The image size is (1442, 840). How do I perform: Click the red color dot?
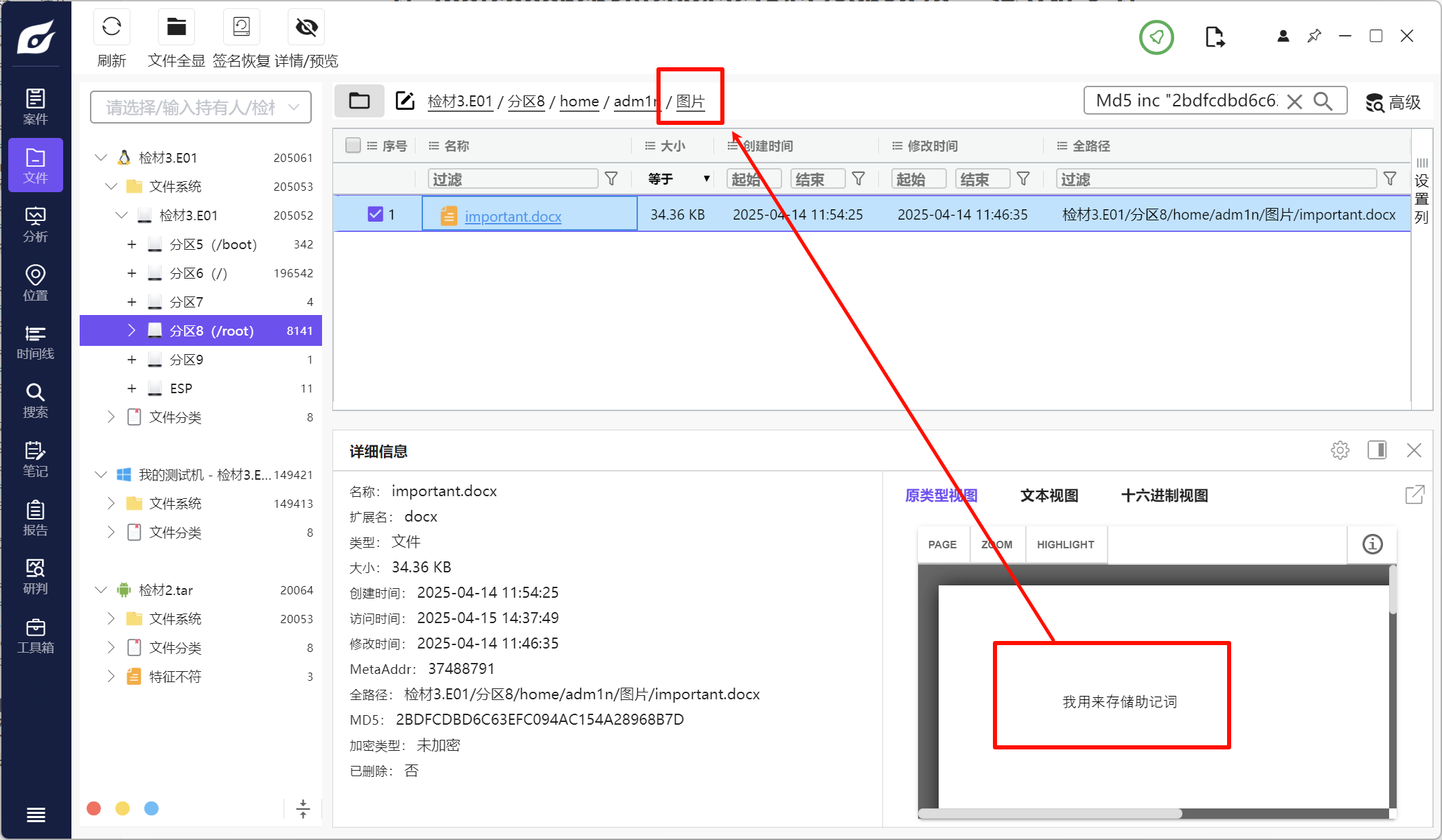tap(94, 808)
